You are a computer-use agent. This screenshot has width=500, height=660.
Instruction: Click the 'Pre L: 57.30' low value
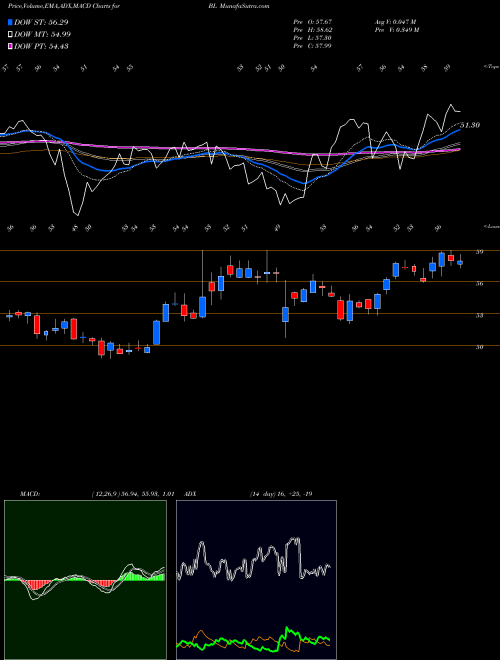[312, 38]
